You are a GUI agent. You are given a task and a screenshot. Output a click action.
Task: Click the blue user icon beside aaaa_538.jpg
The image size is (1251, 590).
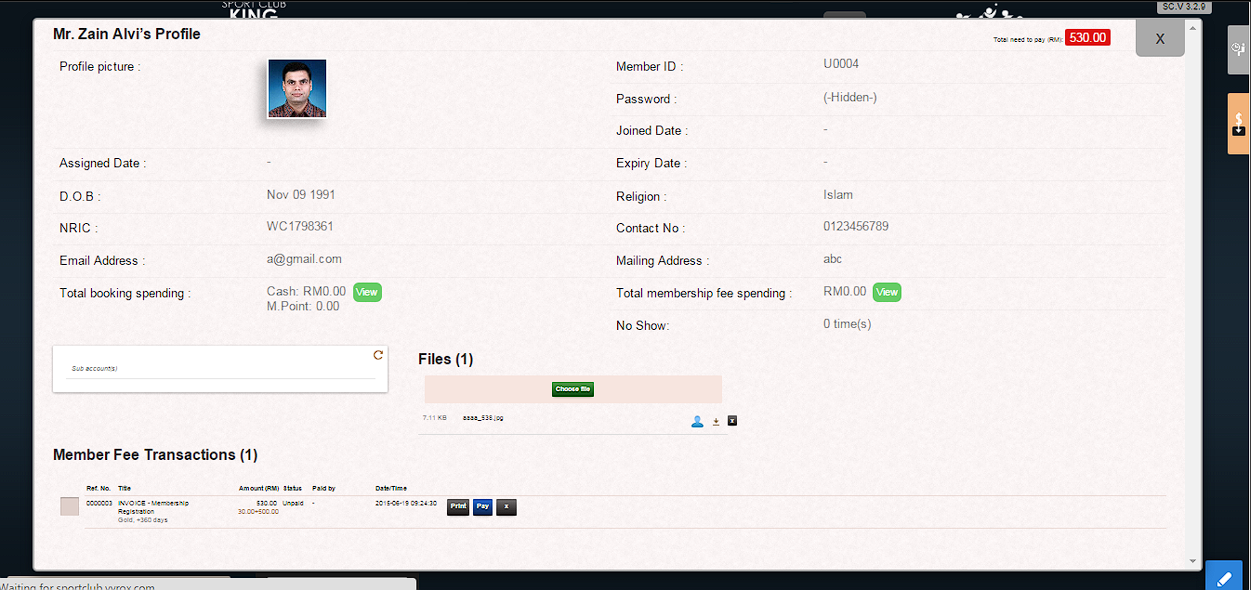click(697, 421)
